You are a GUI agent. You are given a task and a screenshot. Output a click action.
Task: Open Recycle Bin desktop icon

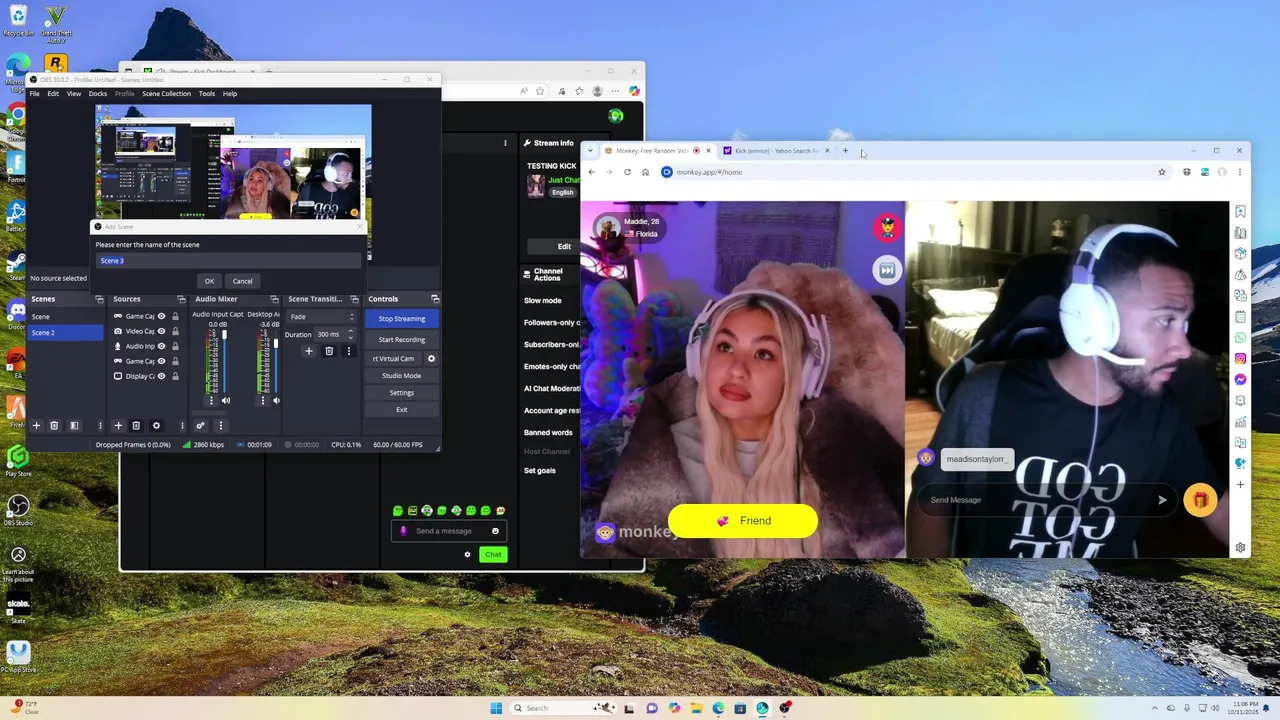[x=18, y=20]
